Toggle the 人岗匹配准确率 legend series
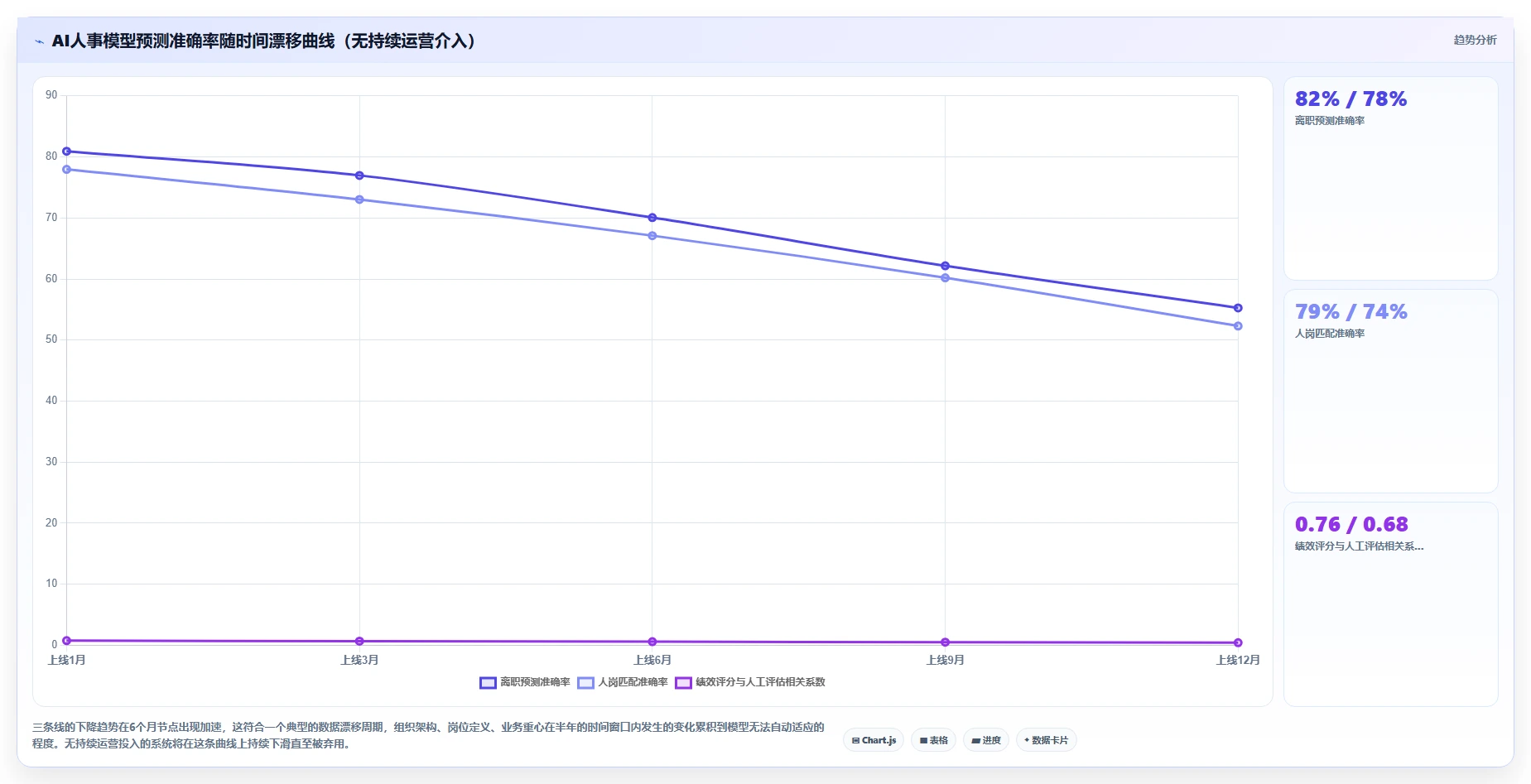Viewport: 1531px width, 784px height. tap(623, 682)
